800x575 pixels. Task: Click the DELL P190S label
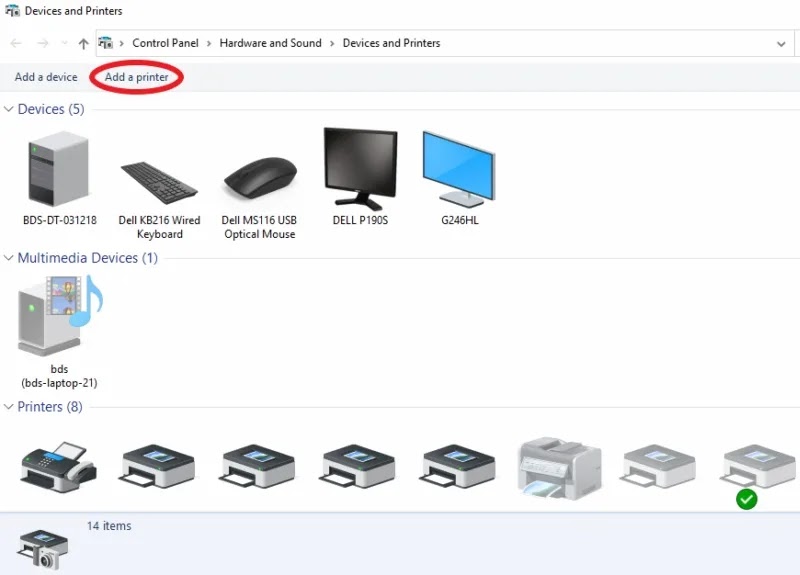coord(360,220)
